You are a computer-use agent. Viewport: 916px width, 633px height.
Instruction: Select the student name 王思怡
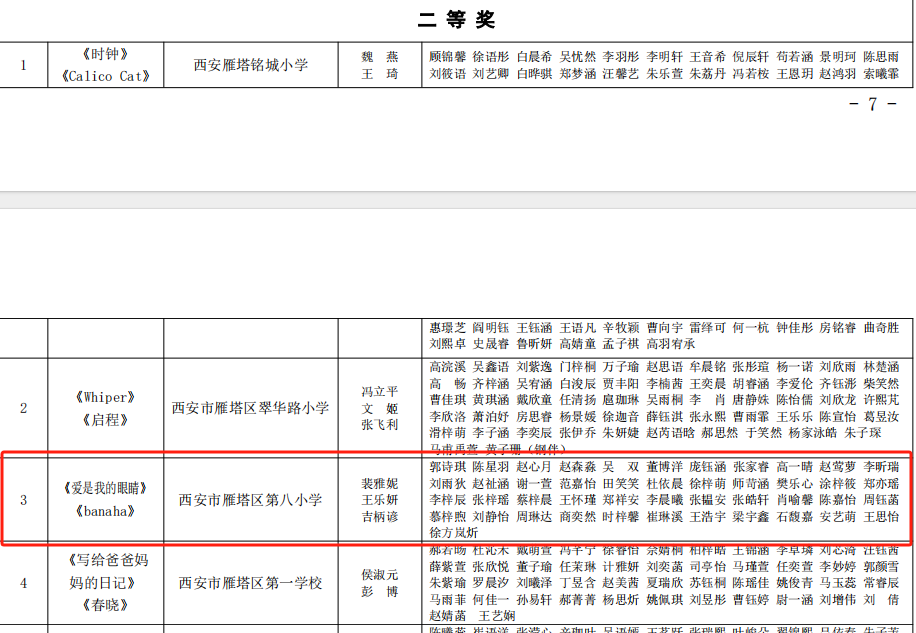click(881, 516)
